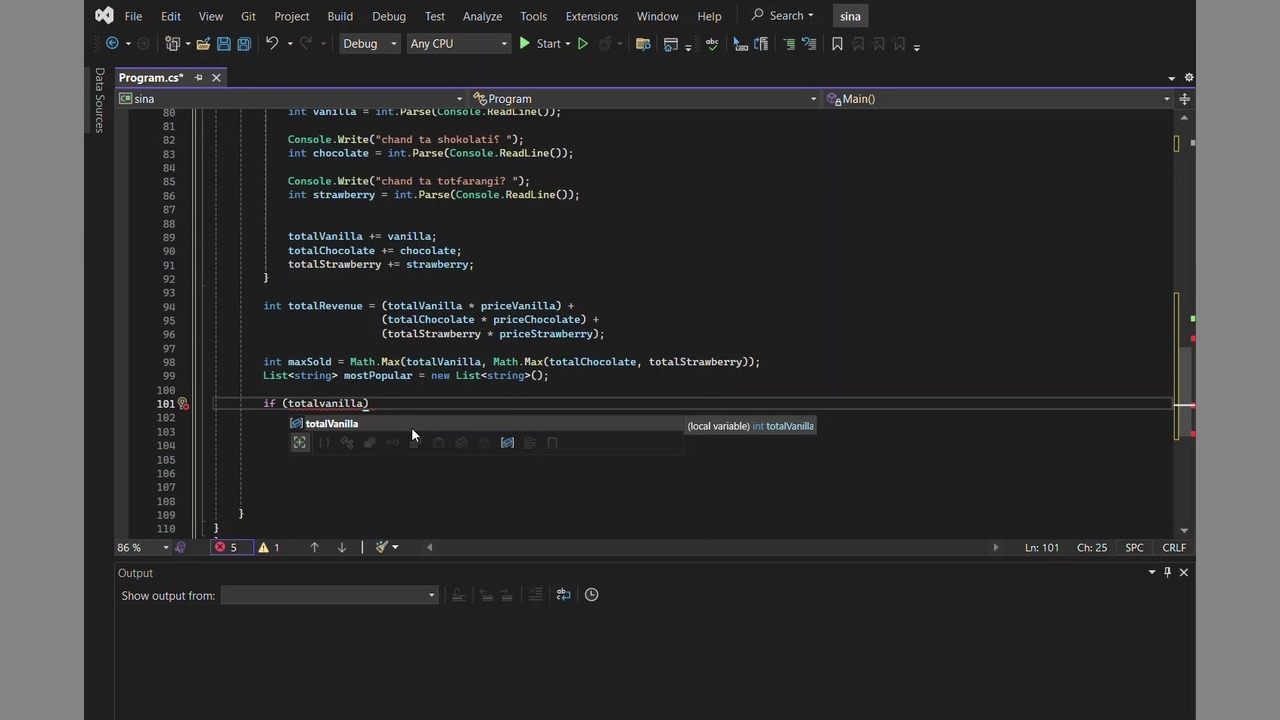Image resolution: width=1280 pixels, height=720 pixels.
Task: Click the Start debugging button
Action: click(540, 44)
